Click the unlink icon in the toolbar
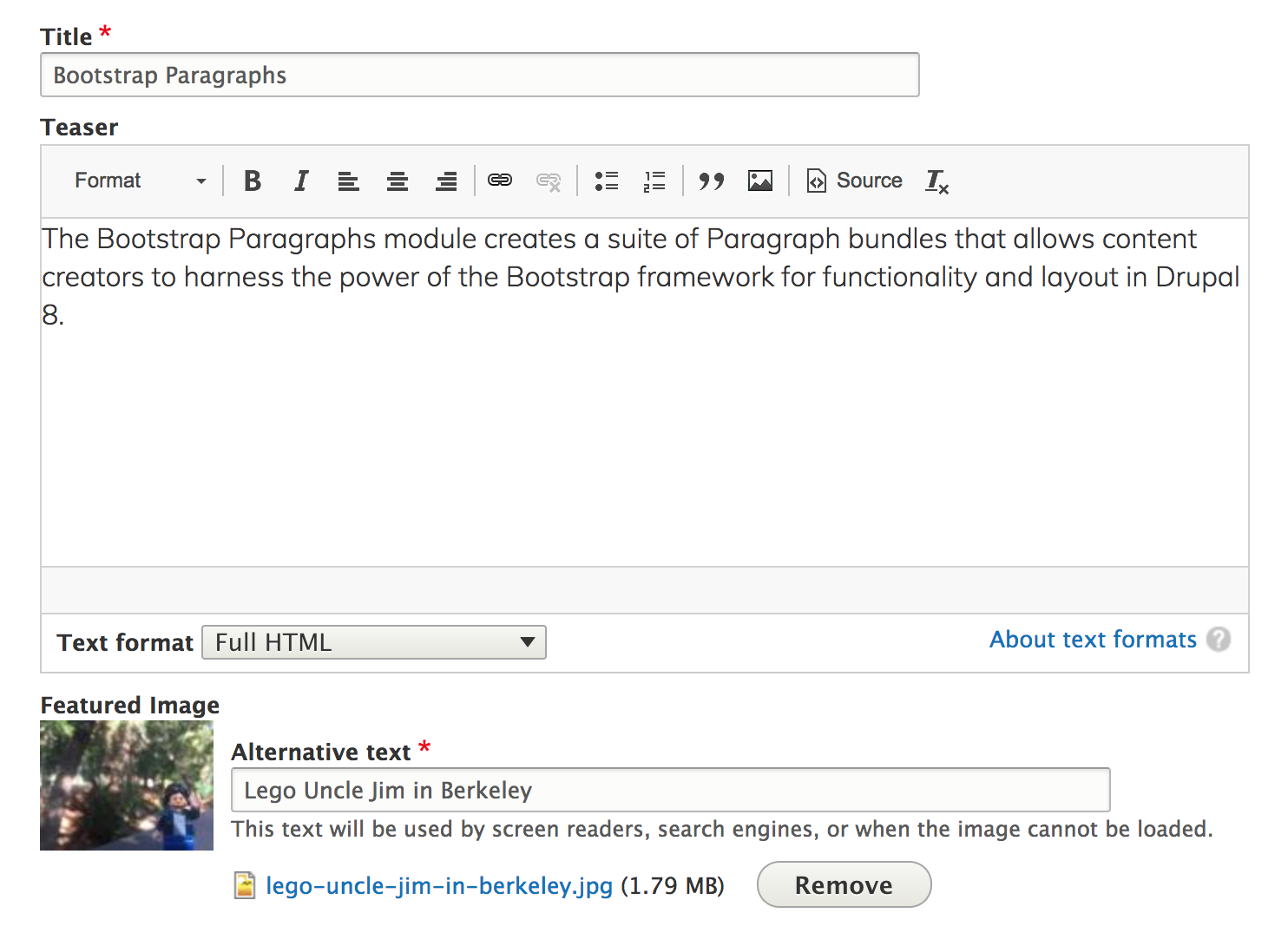Screen dimensions: 1288x946 point(549,181)
